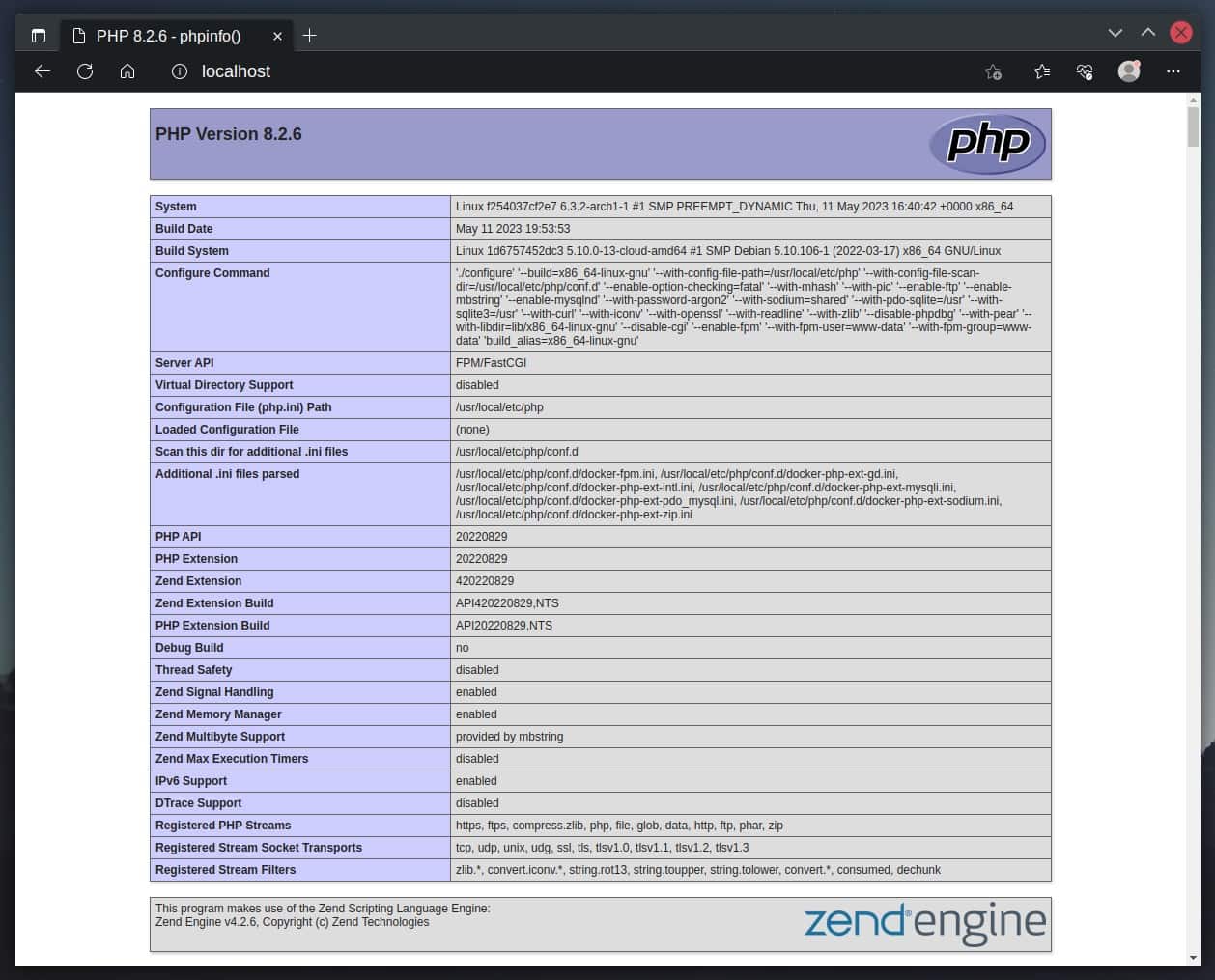Click the browser back arrow
The image size is (1215, 980).
42,71
